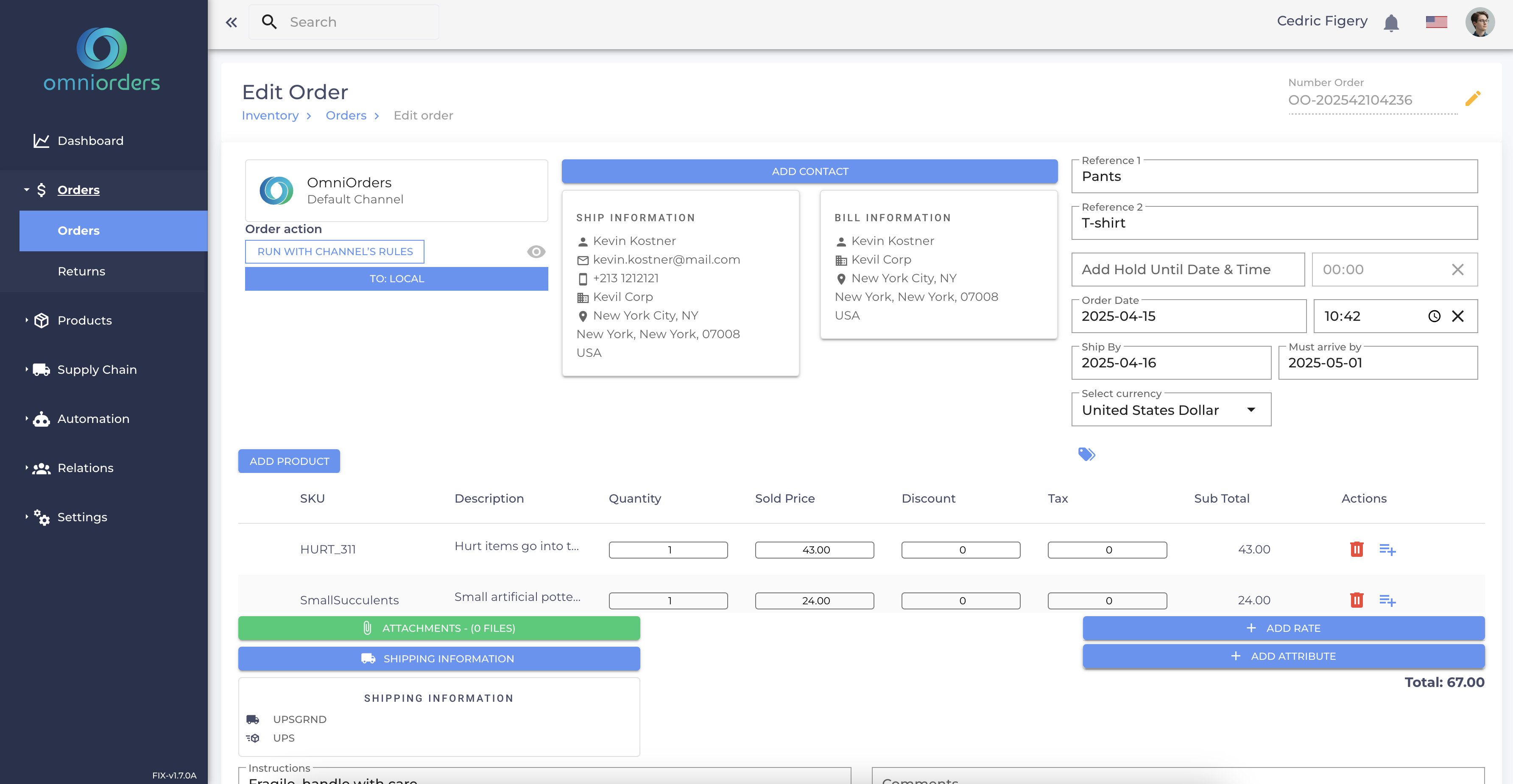
Task: Expand the Supply Chain sidebar section
Action: pos(97,370)
